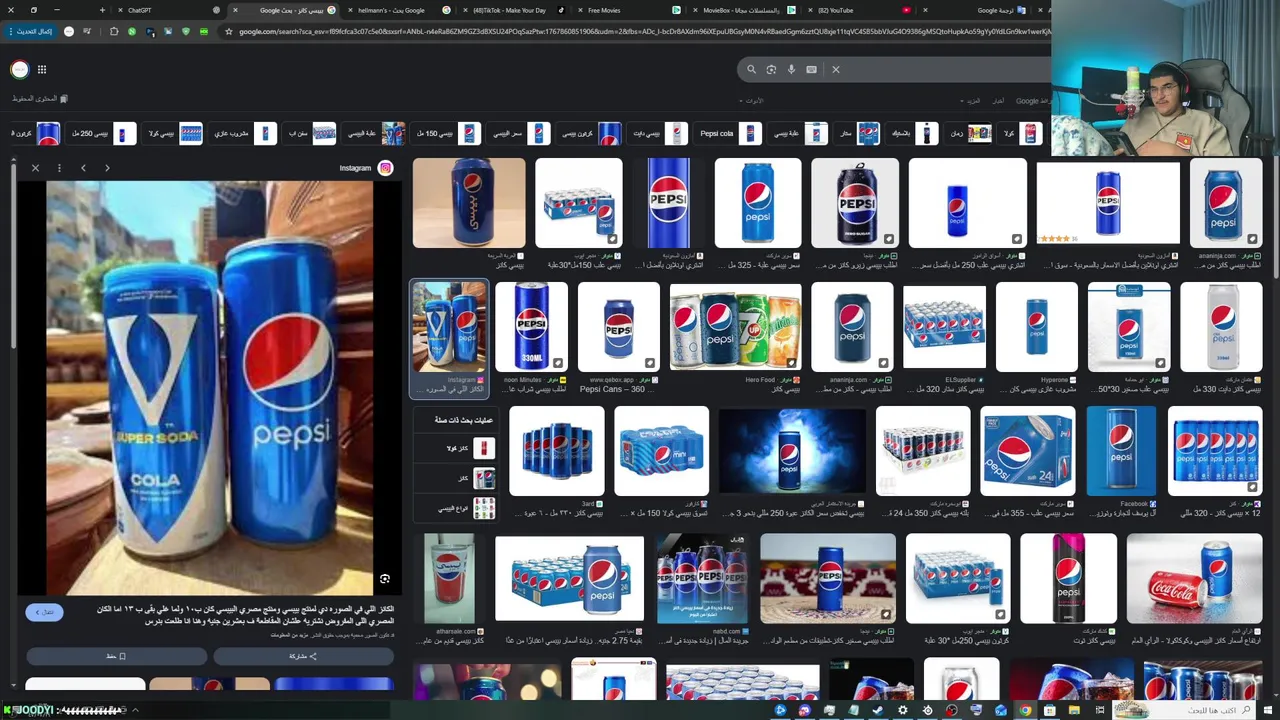
Task: Bookmark this page with the star icon
Action: point(229,32)
